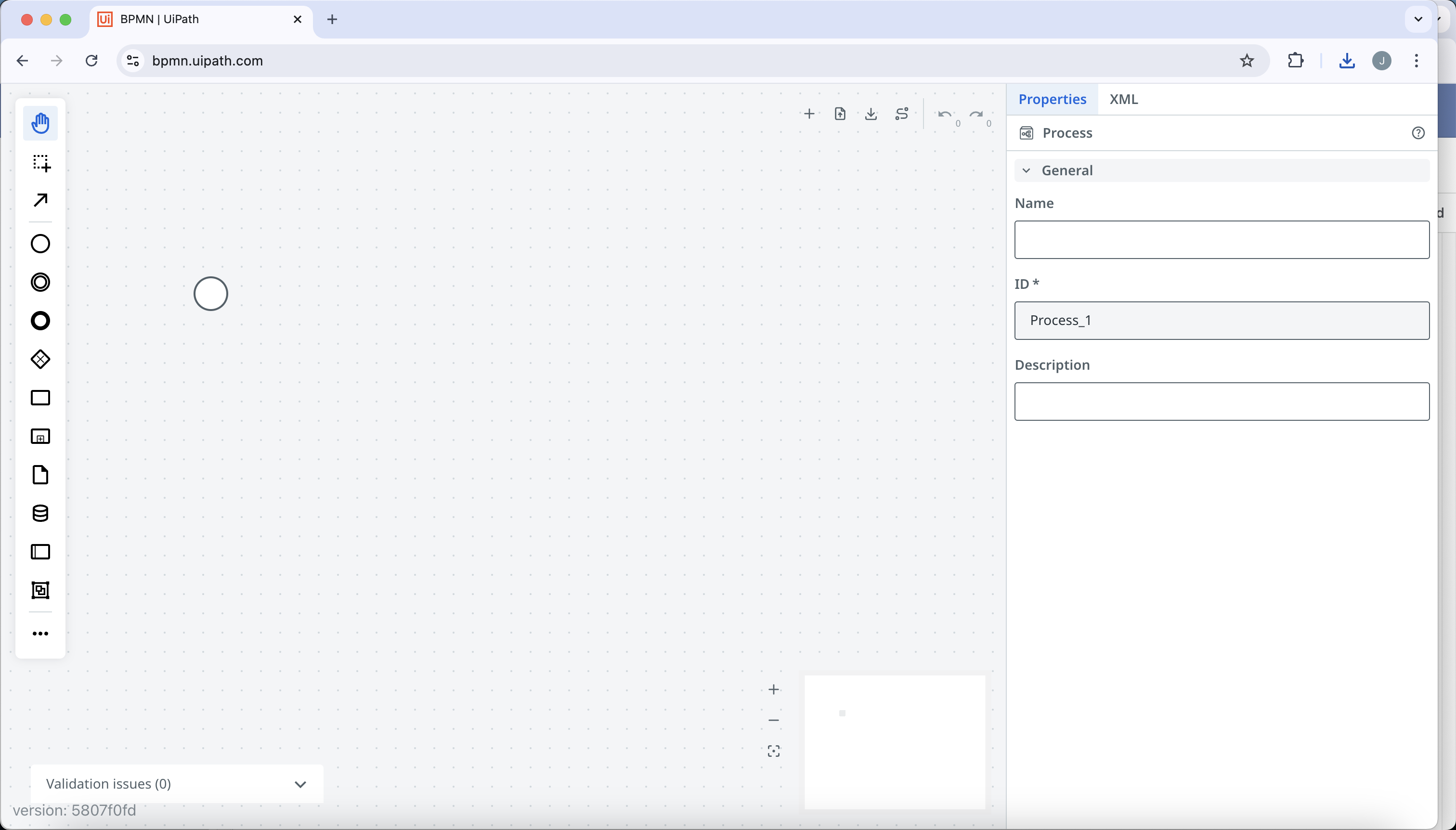
Task: Zoom out on the canvas
Action: 774,721
